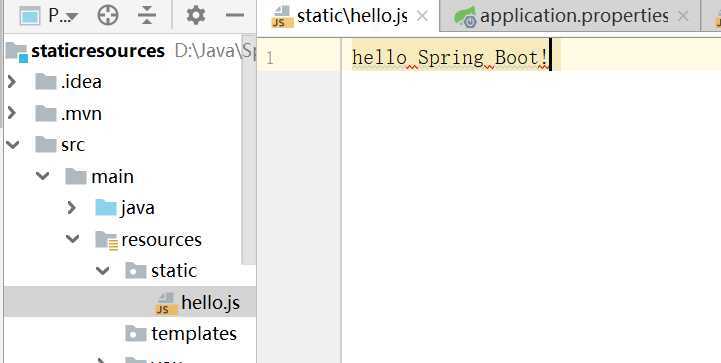This screenshot has height=363, width=721.
Task: Expand the .mvn folder
Action: click(x=12, y=113)
